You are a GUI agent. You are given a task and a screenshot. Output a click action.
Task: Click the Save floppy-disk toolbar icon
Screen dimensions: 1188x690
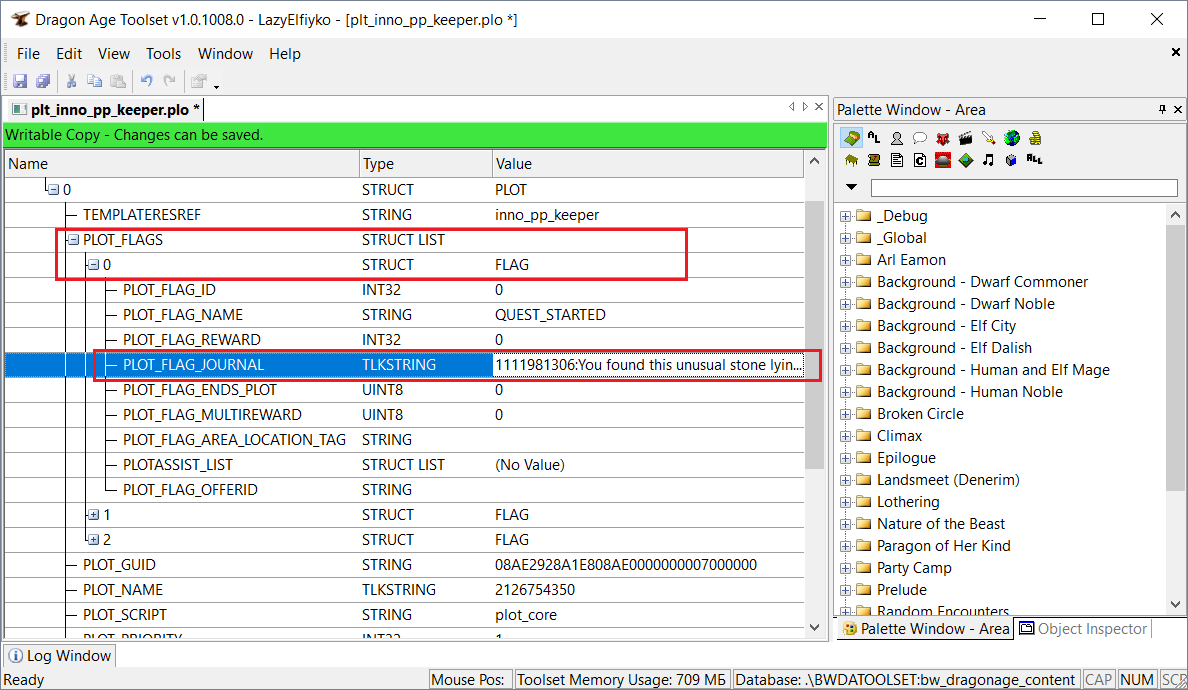[x=20, y=81]
